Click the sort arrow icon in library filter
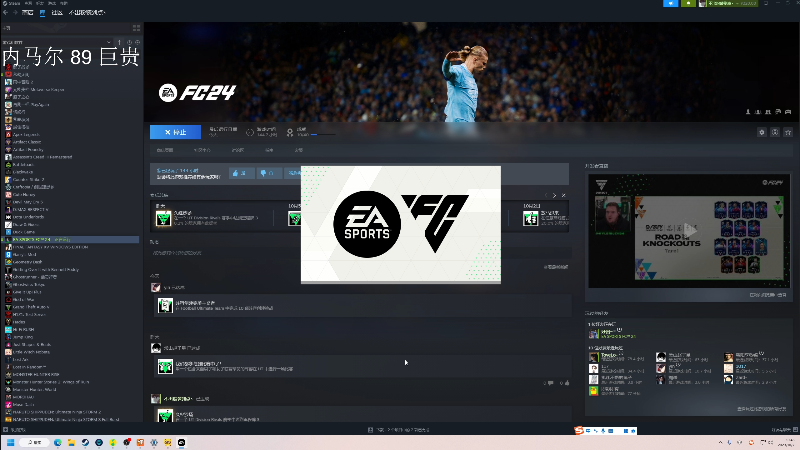The width and height of the screenshot is (800, 450). (x=119, y=42)
